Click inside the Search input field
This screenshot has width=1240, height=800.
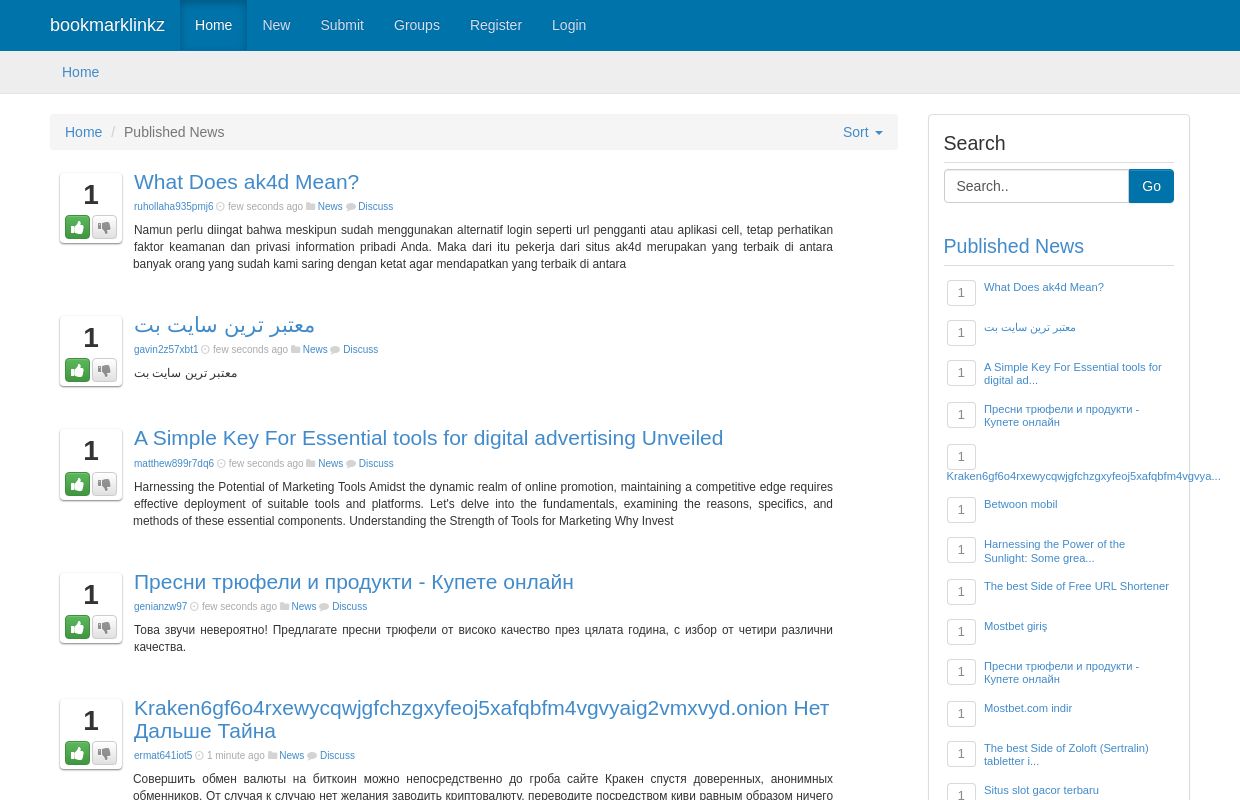coord(1036,186)
